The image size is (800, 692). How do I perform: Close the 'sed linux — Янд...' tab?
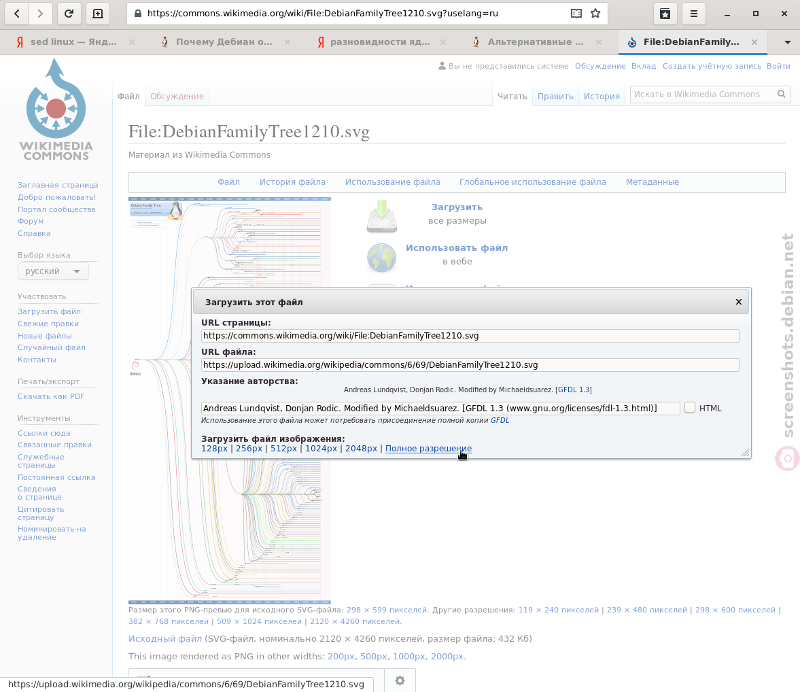click(132, 42)
